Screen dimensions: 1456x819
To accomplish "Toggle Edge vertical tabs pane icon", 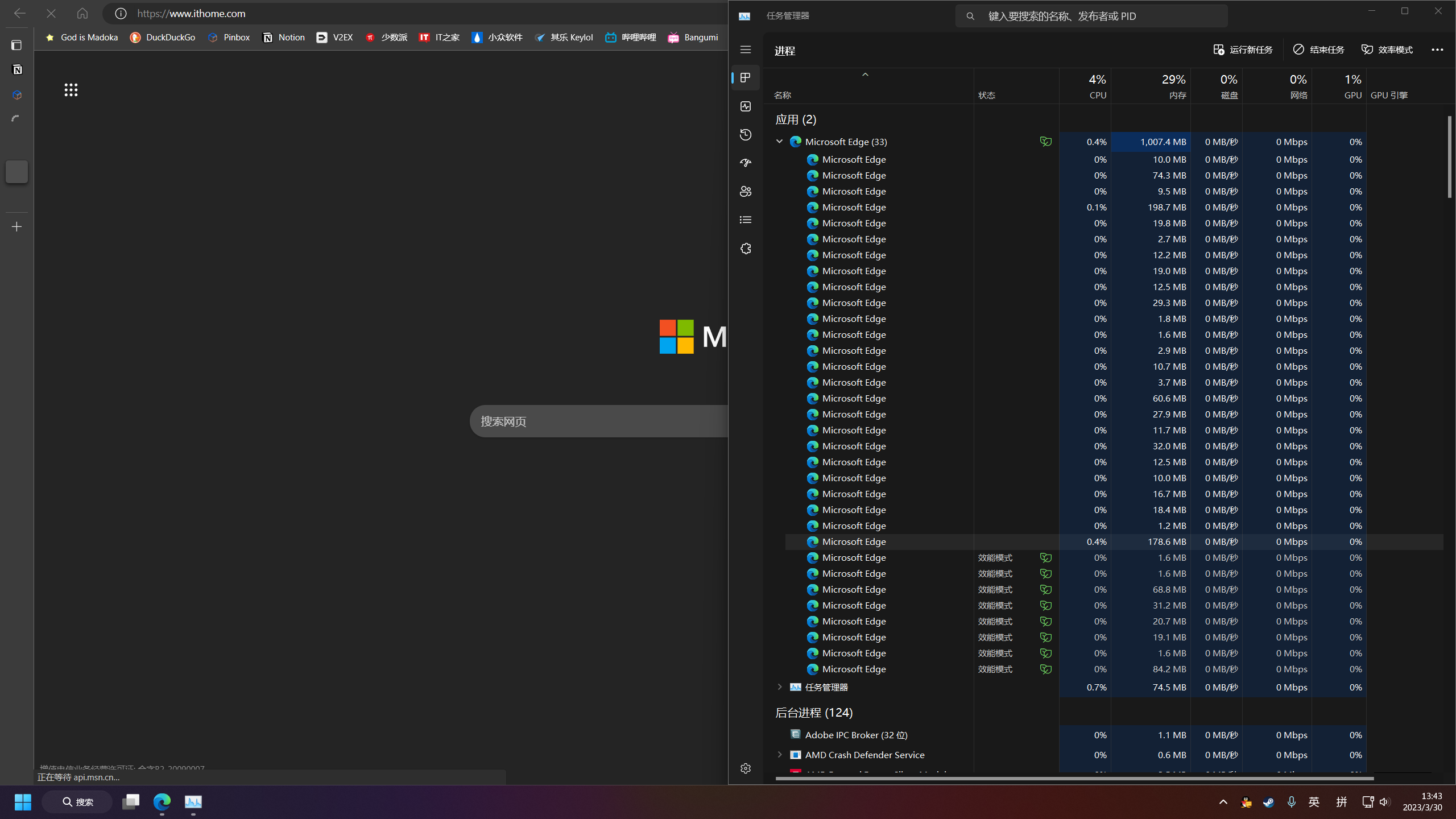I will 16,45.
